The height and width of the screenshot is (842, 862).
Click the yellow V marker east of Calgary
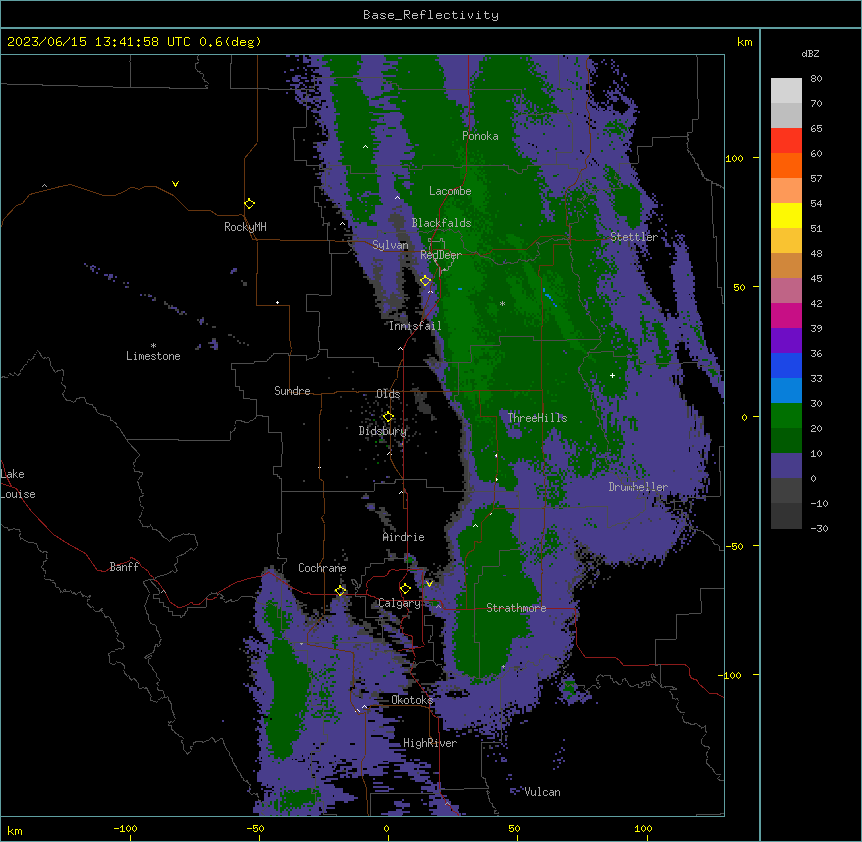[x=429, y=584]
